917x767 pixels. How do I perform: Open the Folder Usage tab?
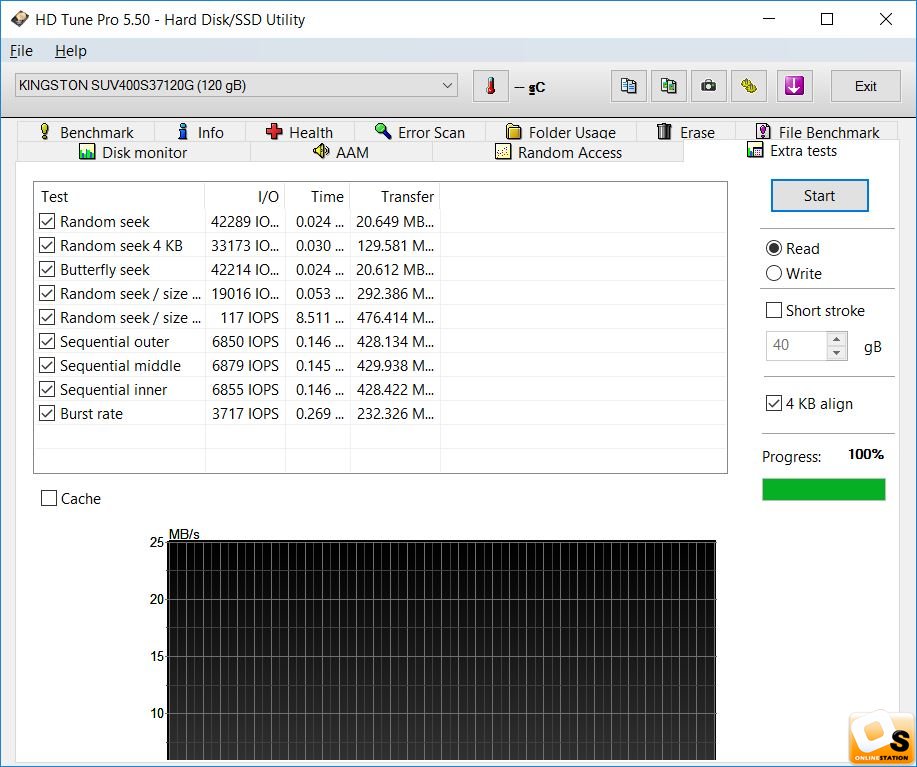tap(561, 132)
